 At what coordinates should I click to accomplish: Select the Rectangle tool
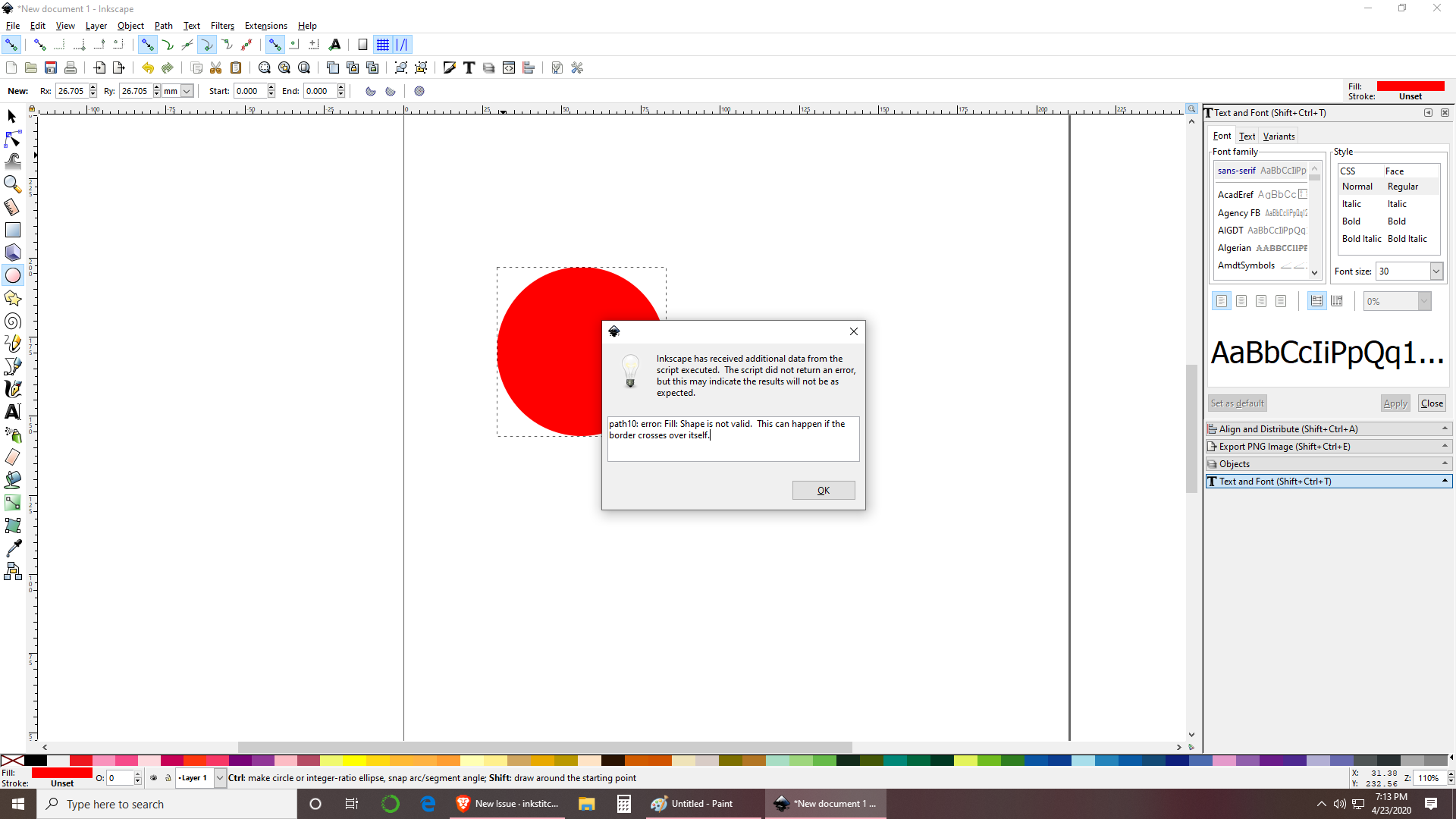[13, 229]
